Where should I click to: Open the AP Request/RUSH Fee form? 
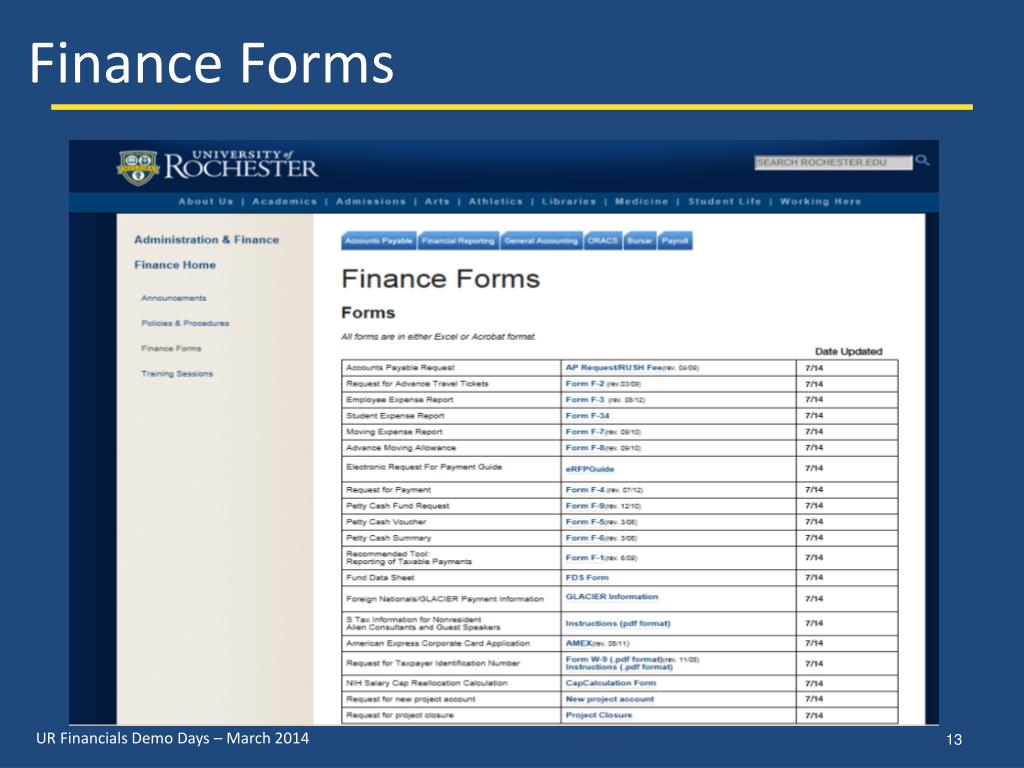614,368
